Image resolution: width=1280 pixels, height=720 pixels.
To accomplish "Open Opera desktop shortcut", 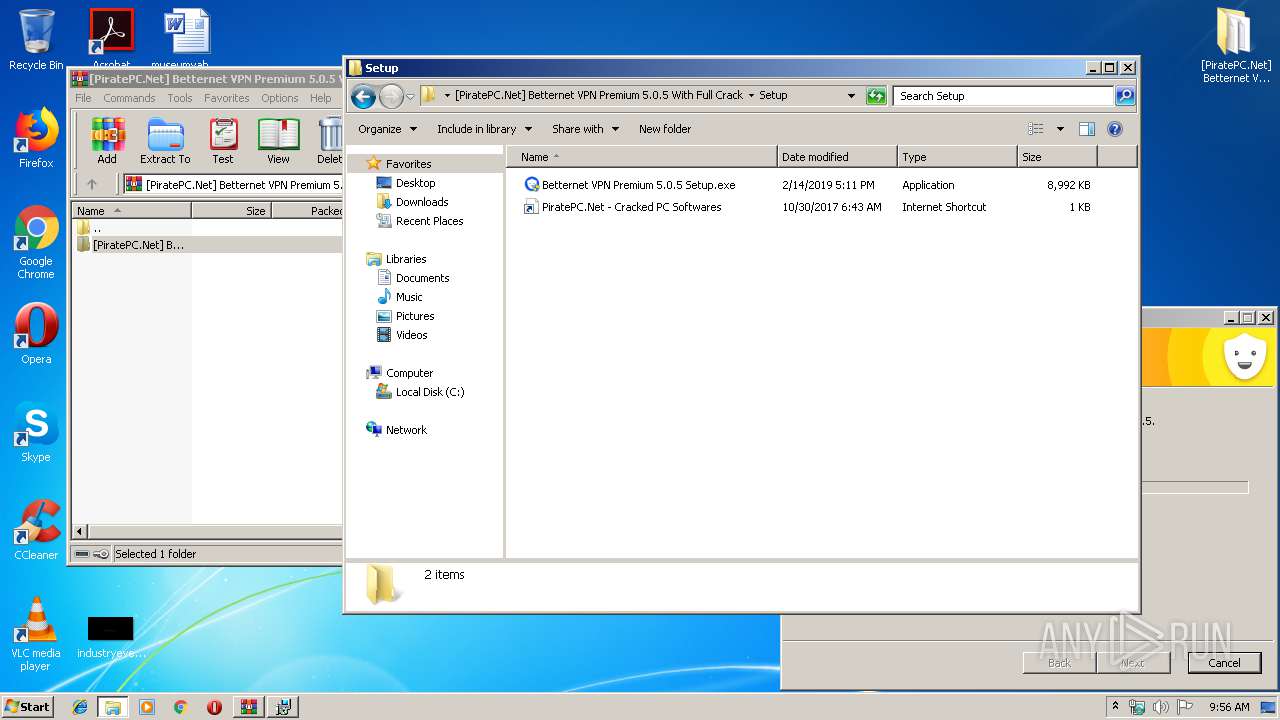I will [x=36, y=333].
